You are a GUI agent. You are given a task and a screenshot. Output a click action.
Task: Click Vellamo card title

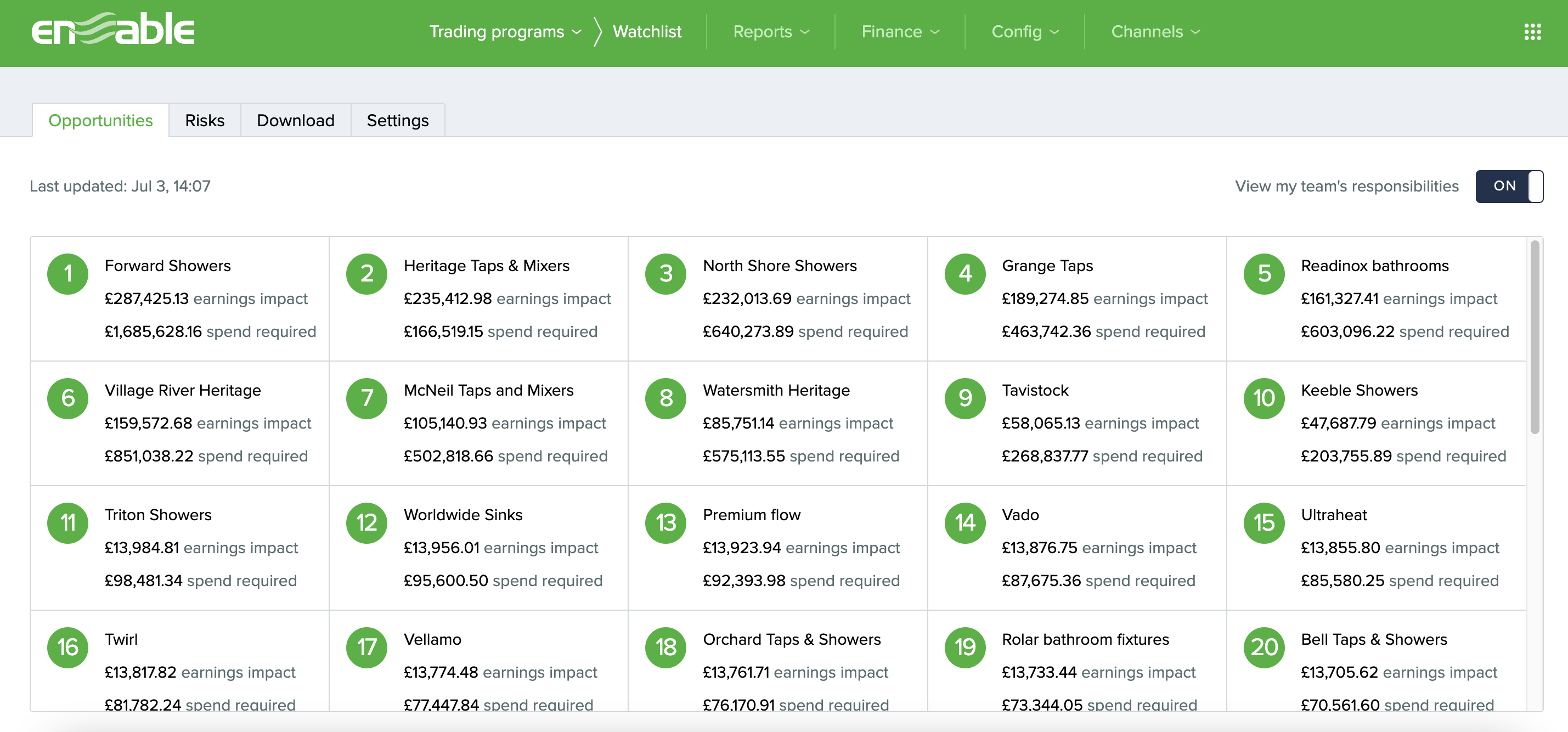(432, 639)
